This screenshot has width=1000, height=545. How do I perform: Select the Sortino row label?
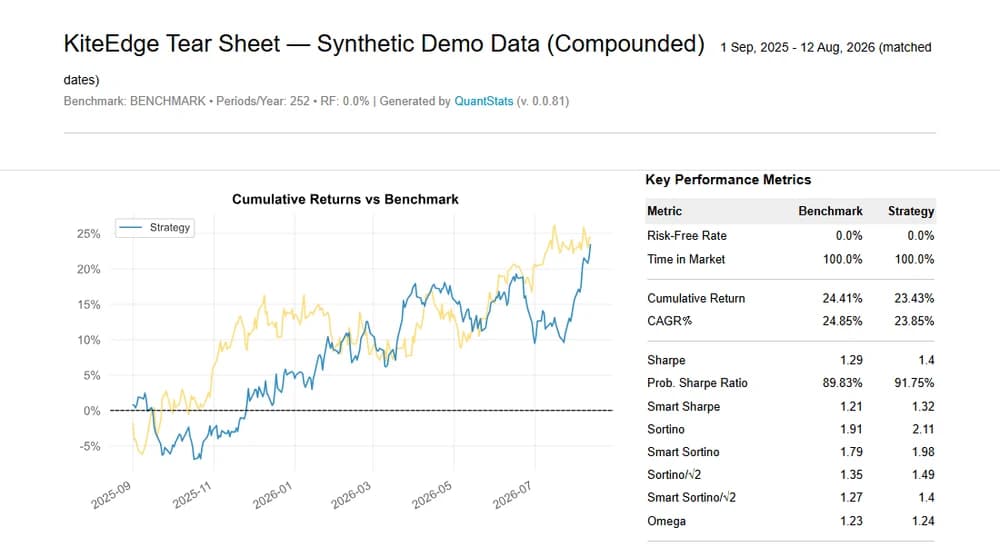(x=665, y=429)
